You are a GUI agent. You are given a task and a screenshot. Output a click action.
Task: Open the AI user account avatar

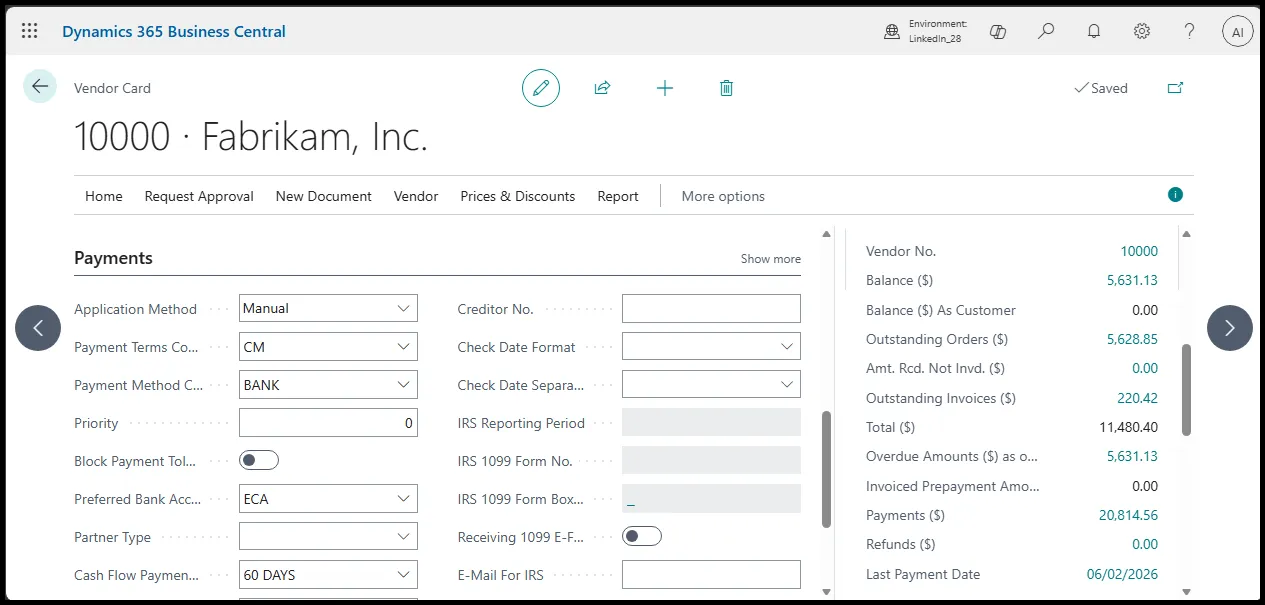click(x=1238, y=32)
